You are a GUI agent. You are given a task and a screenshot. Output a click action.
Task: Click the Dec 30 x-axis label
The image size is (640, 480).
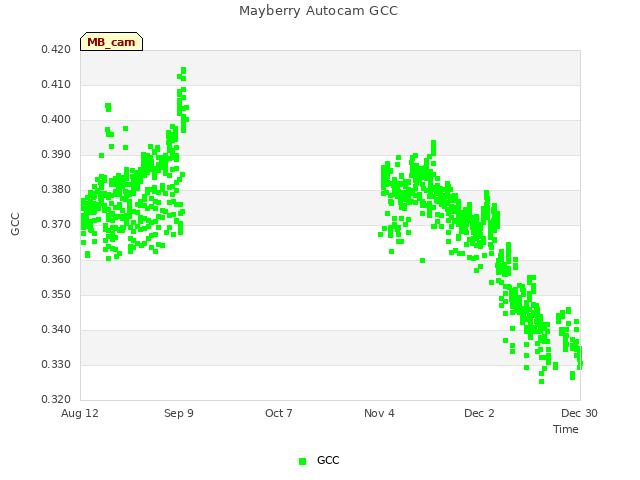tap(579, 413)
